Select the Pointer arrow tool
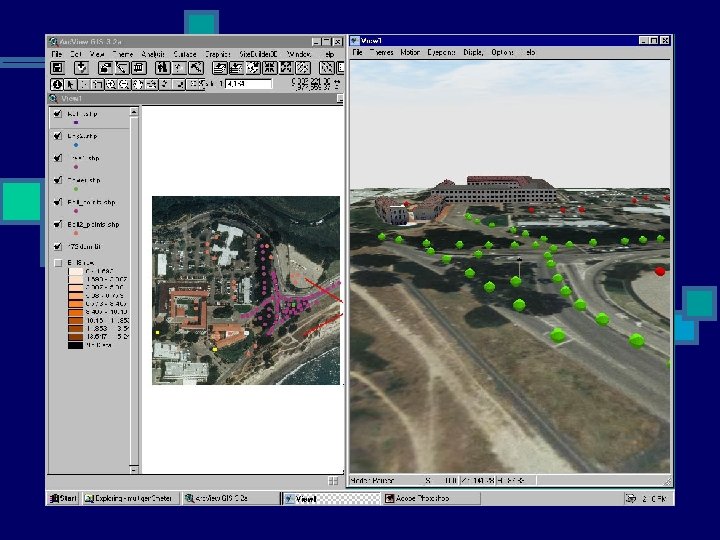This screenshot has width=720, height=540. click(x=72, y=84)
